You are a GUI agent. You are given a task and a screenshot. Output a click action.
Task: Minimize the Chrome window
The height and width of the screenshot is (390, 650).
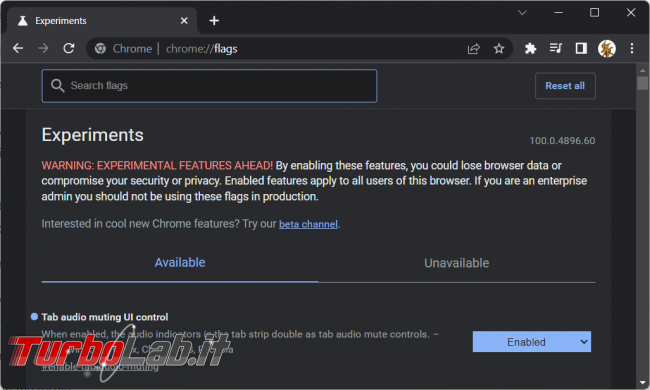coord(558,12)
